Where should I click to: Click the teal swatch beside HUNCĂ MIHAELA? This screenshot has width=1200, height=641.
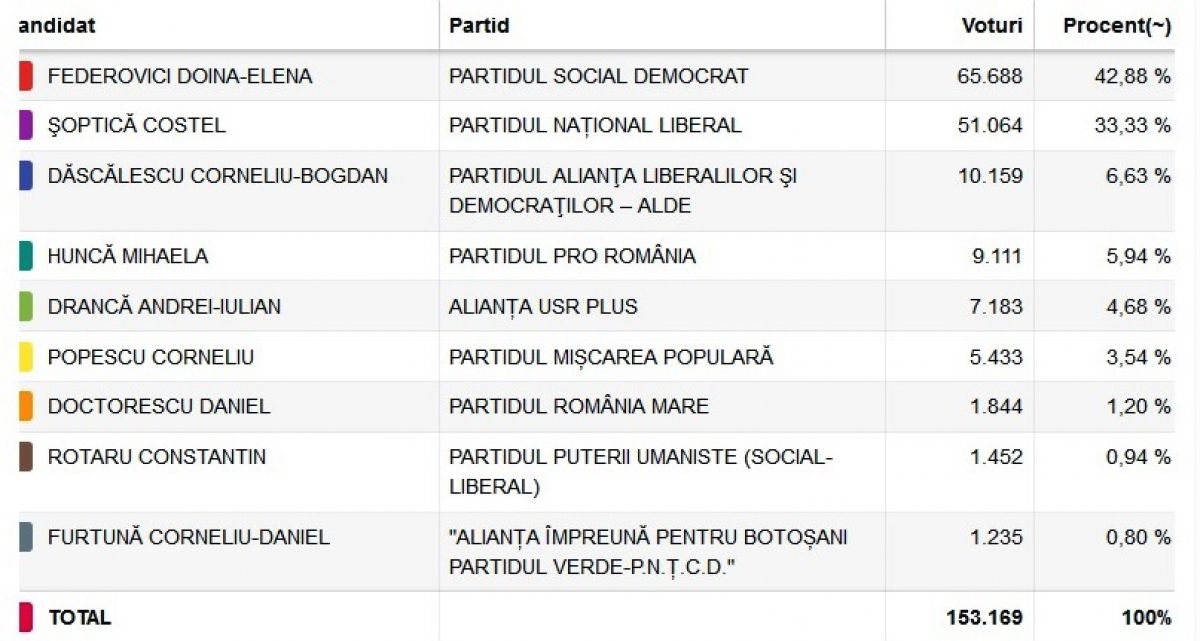click(x=25, y=256)
